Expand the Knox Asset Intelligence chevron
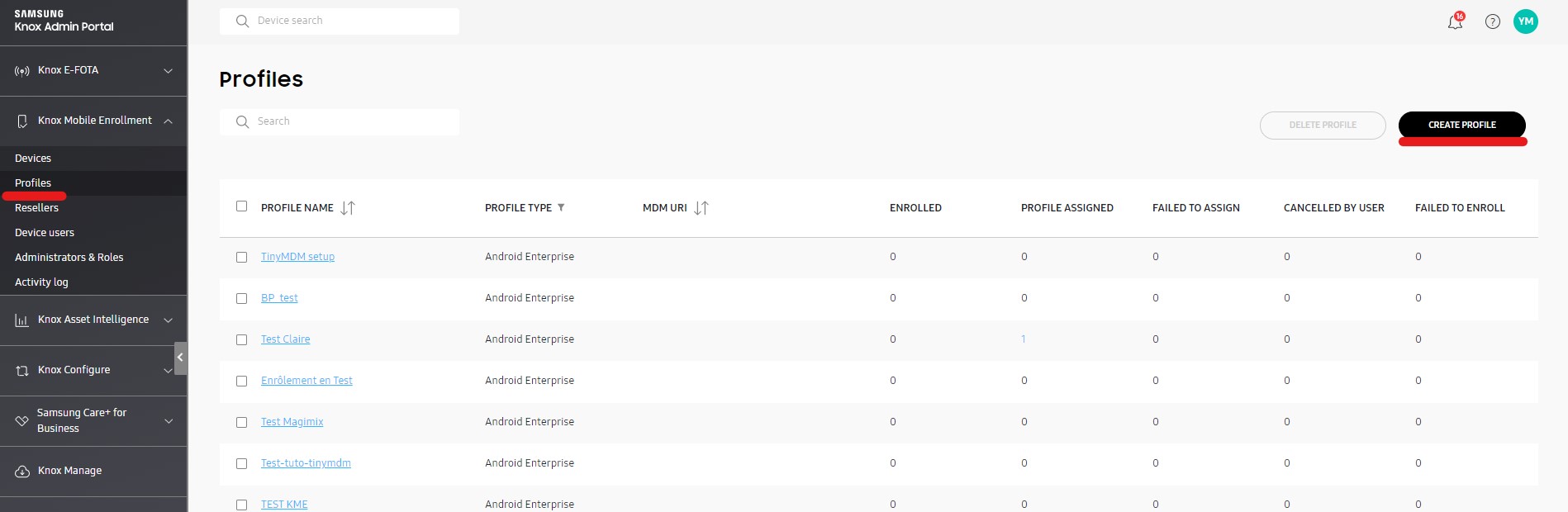1568x512 pixels. [169, 320]
